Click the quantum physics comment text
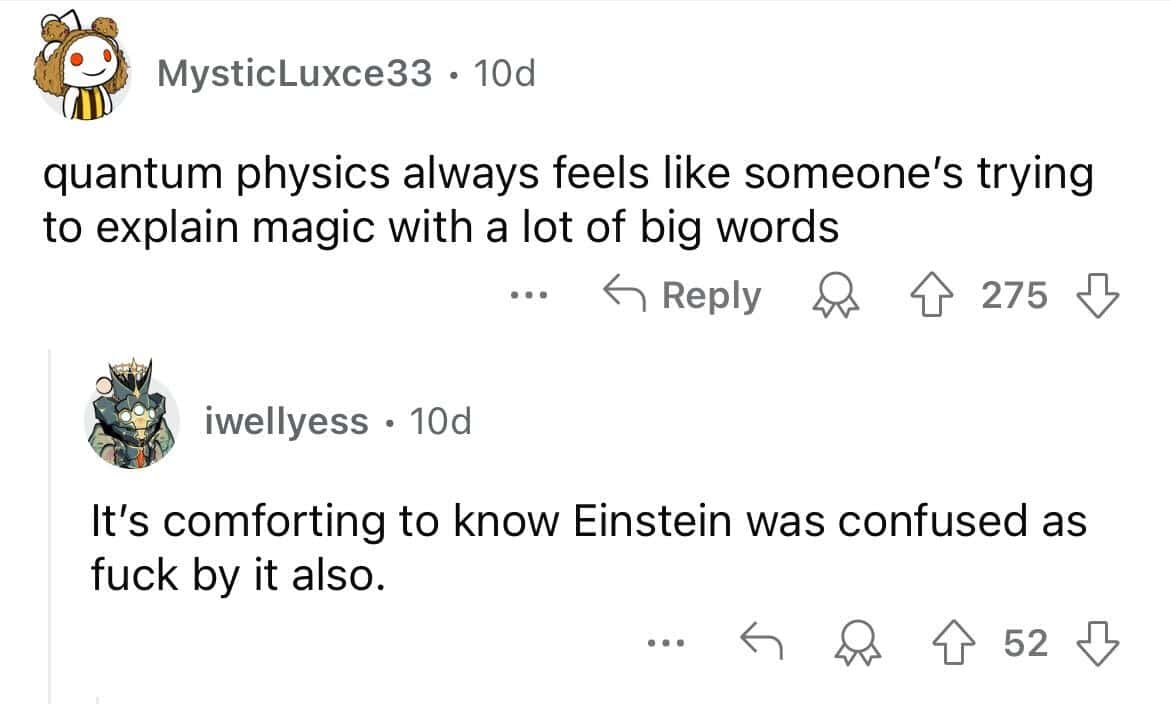The image size is (1170, 704). coord(565,200)
